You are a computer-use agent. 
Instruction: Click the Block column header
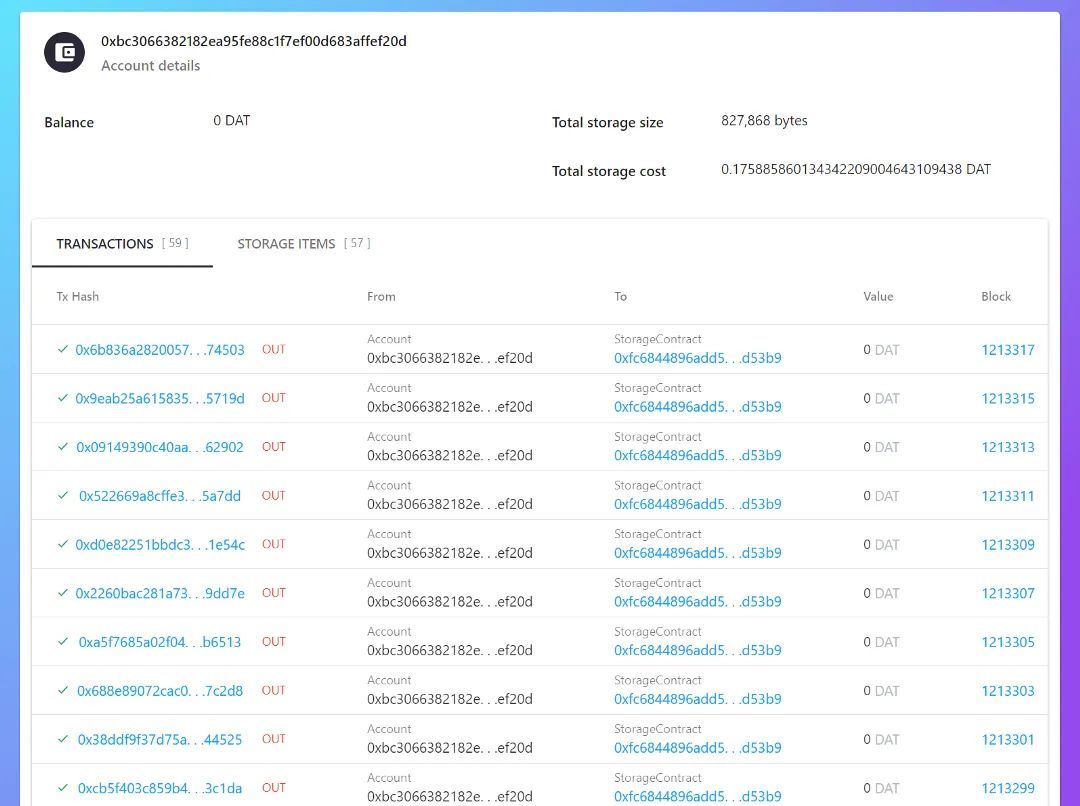[x=996, y=296]
